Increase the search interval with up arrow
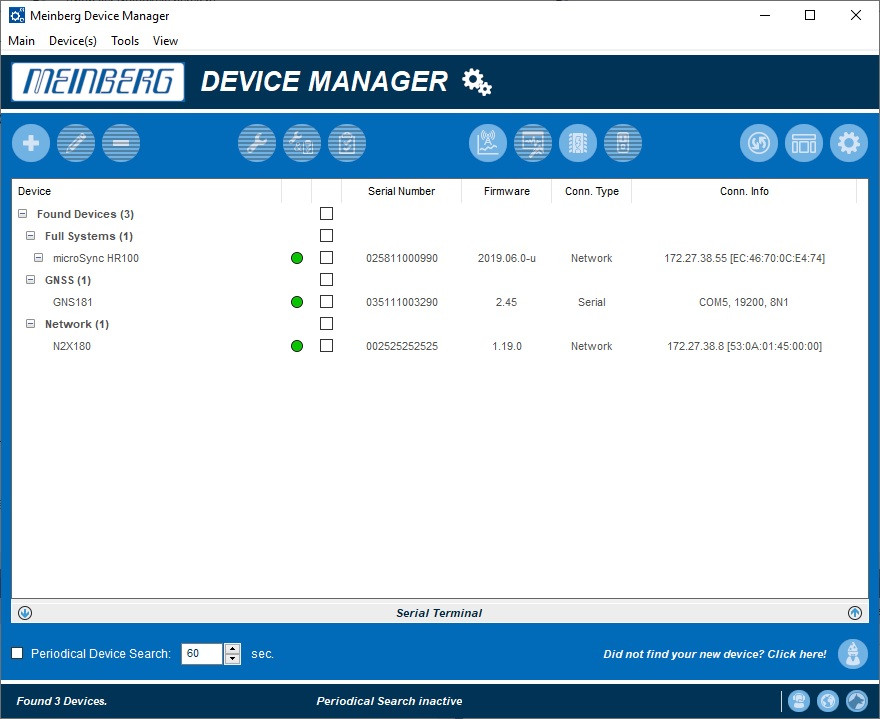The height and width of the screenshot is (719, 880). click(x=233, y=649)
